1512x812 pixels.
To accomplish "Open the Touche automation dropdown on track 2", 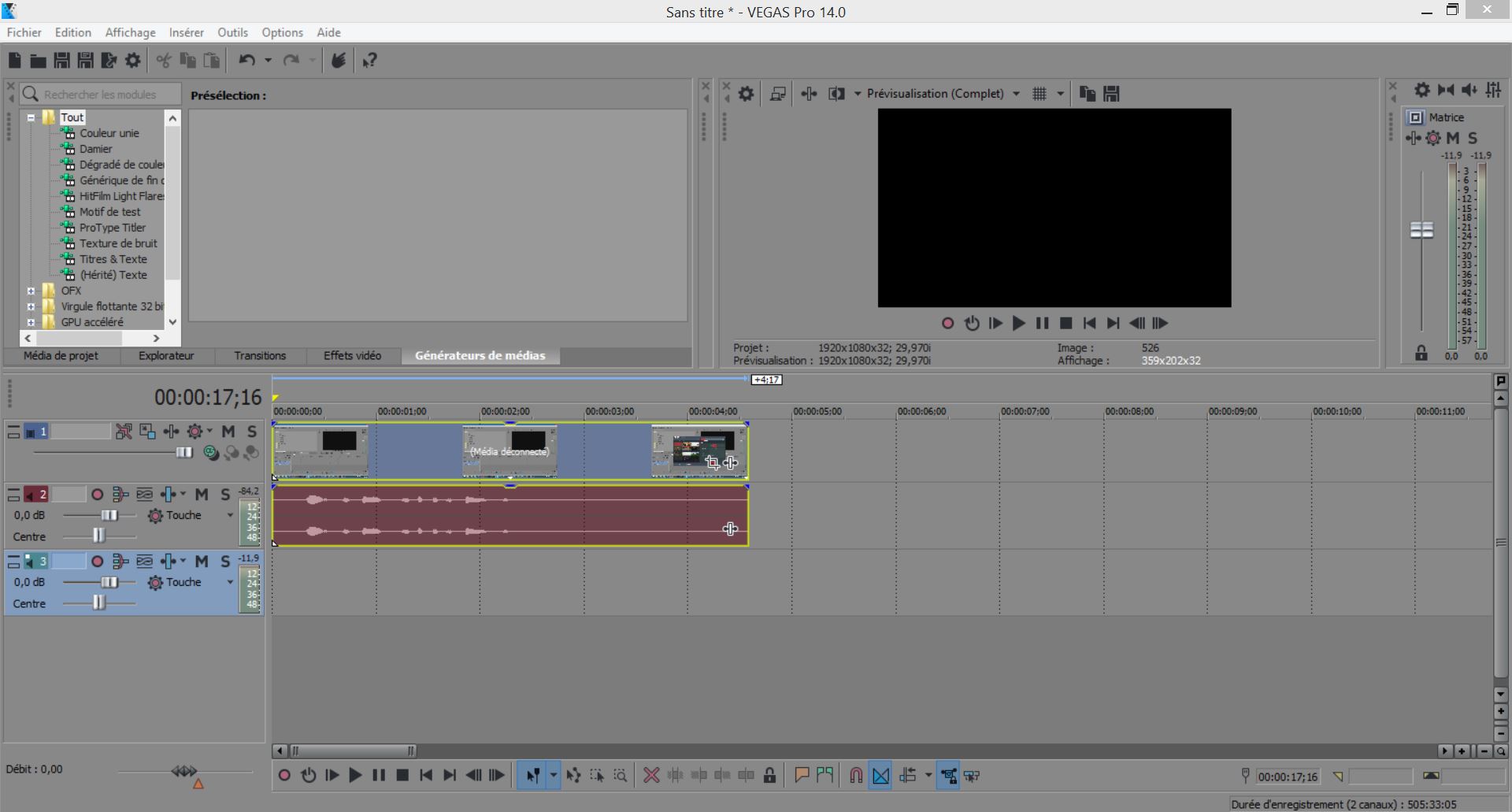I will [230, 516].
